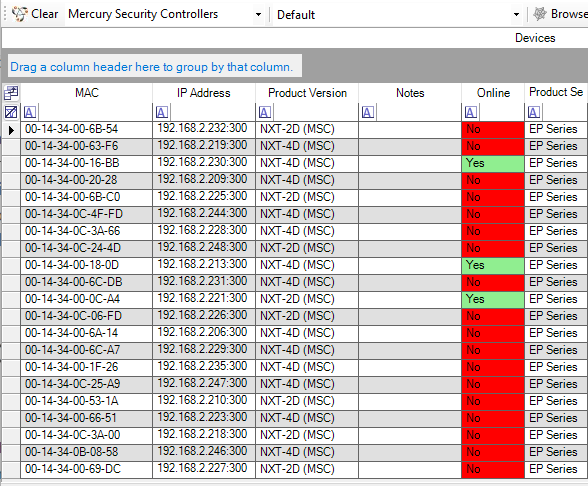
Task: Click the Clear toolbar icon
Action: [19, 14]
